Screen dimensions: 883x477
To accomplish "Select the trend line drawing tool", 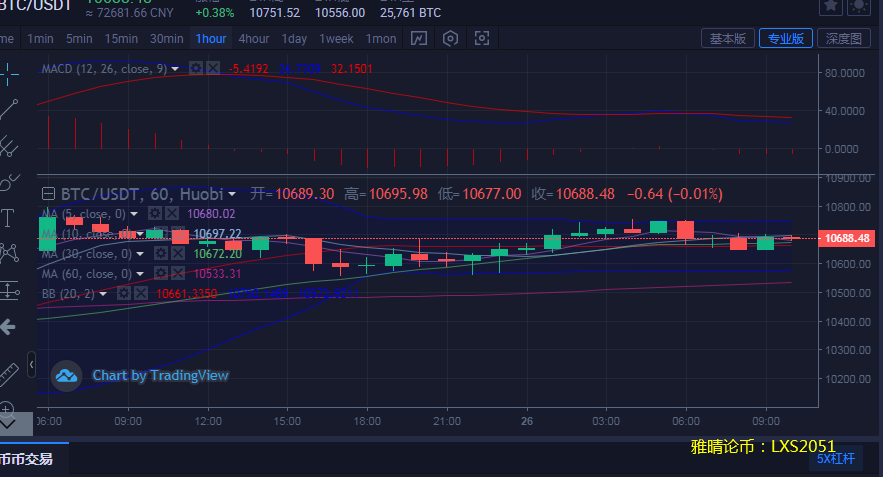I will [10, 109].
